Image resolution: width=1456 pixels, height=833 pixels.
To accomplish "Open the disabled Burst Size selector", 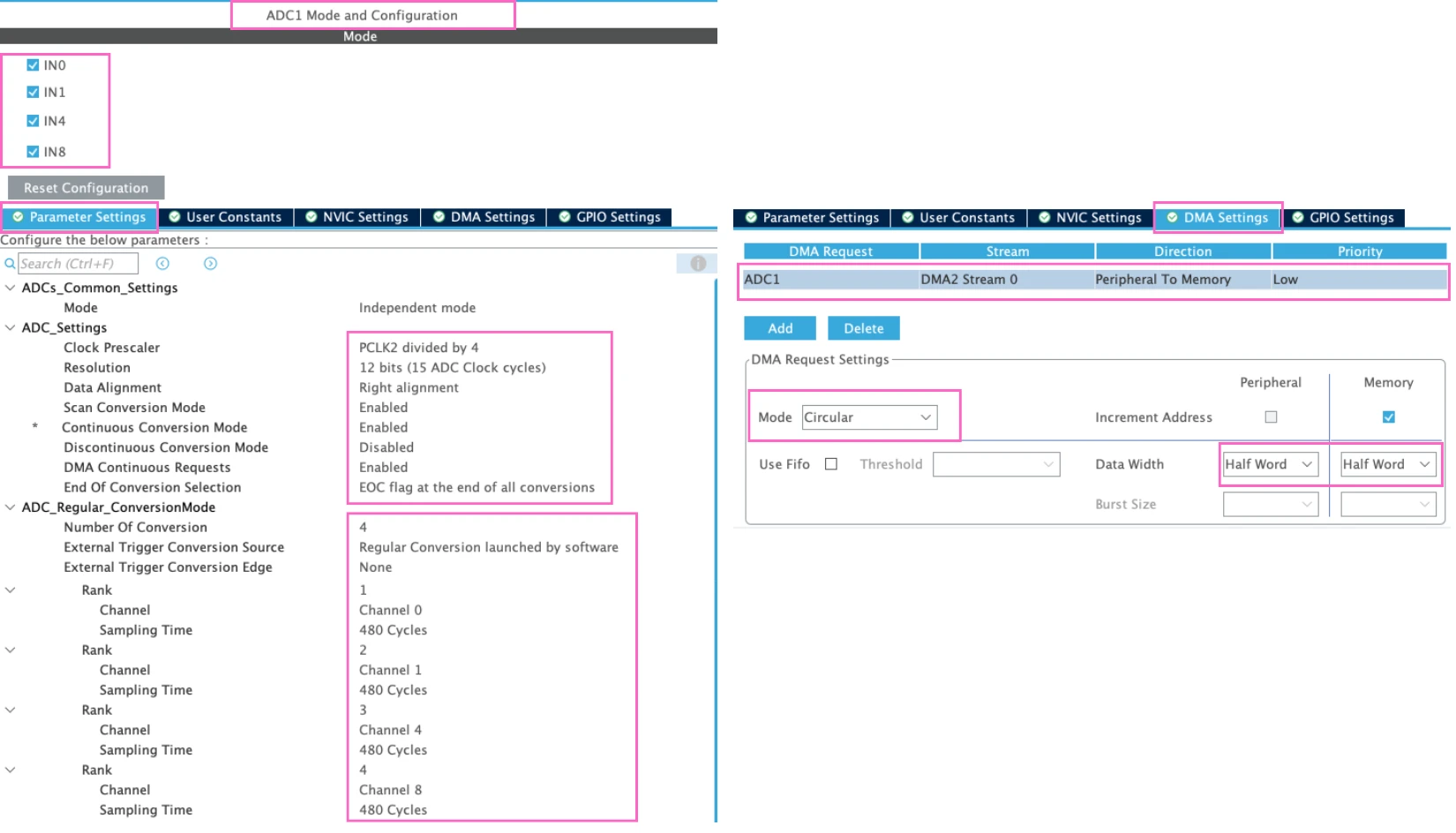I will point(1271,504).
